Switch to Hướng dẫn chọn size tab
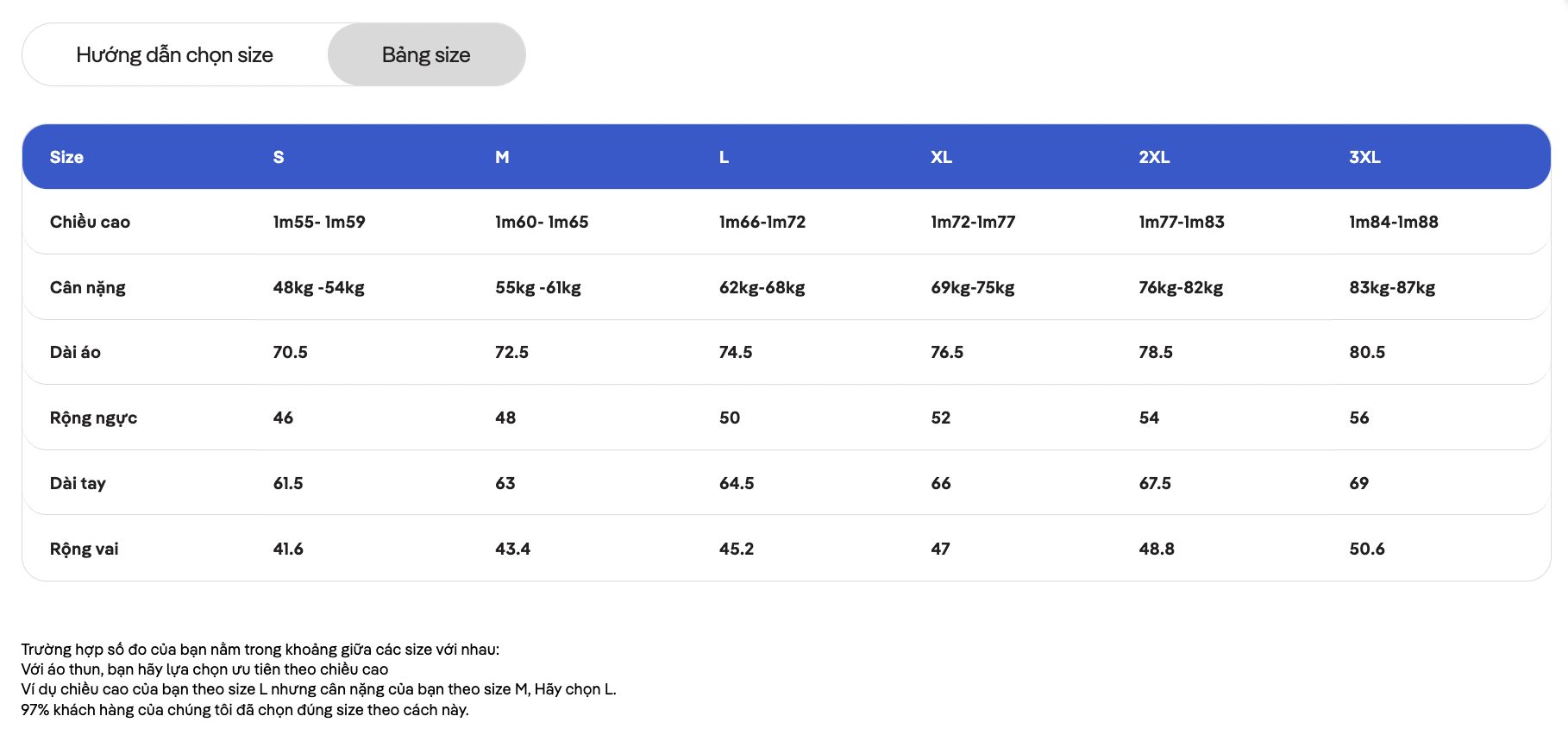Viewport: 1568px width, 735px height. (175, 54)
